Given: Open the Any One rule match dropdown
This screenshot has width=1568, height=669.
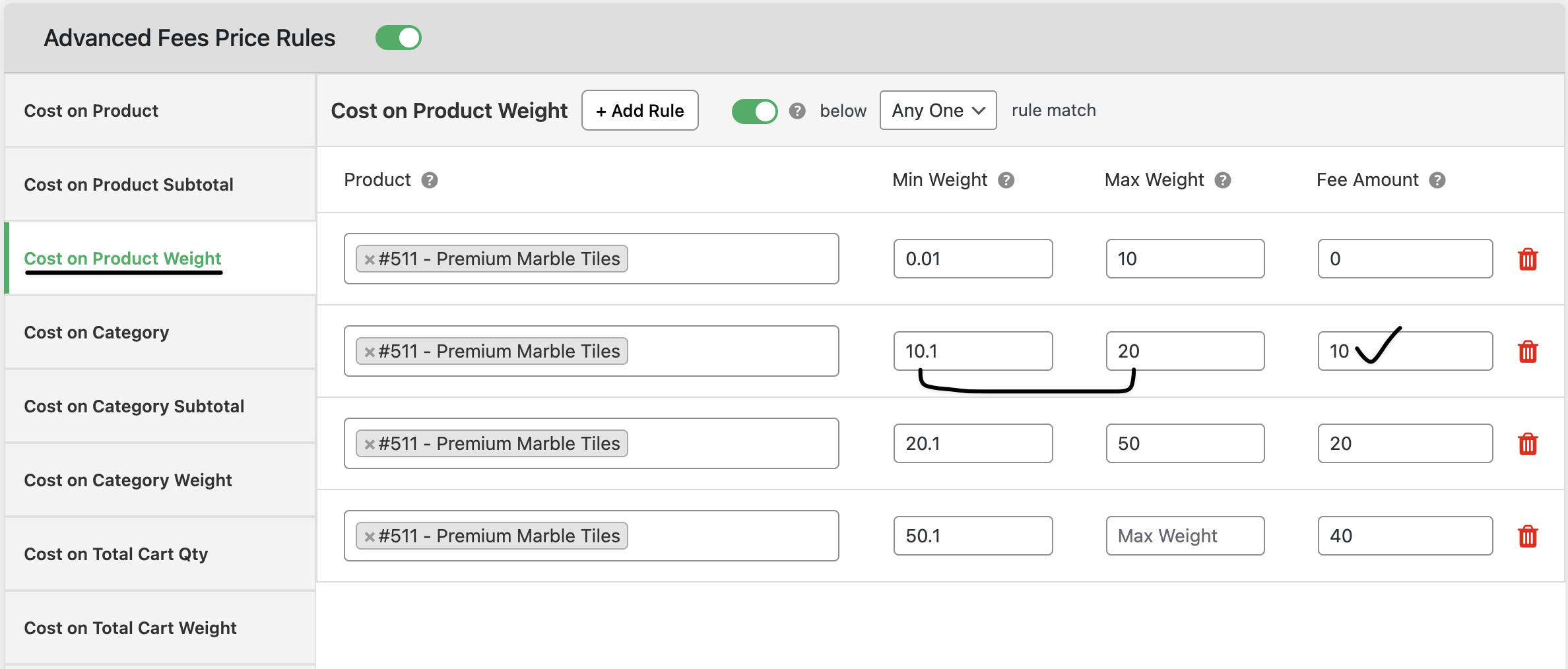Looking at the screenshot, I should click(x=938, y=111).
